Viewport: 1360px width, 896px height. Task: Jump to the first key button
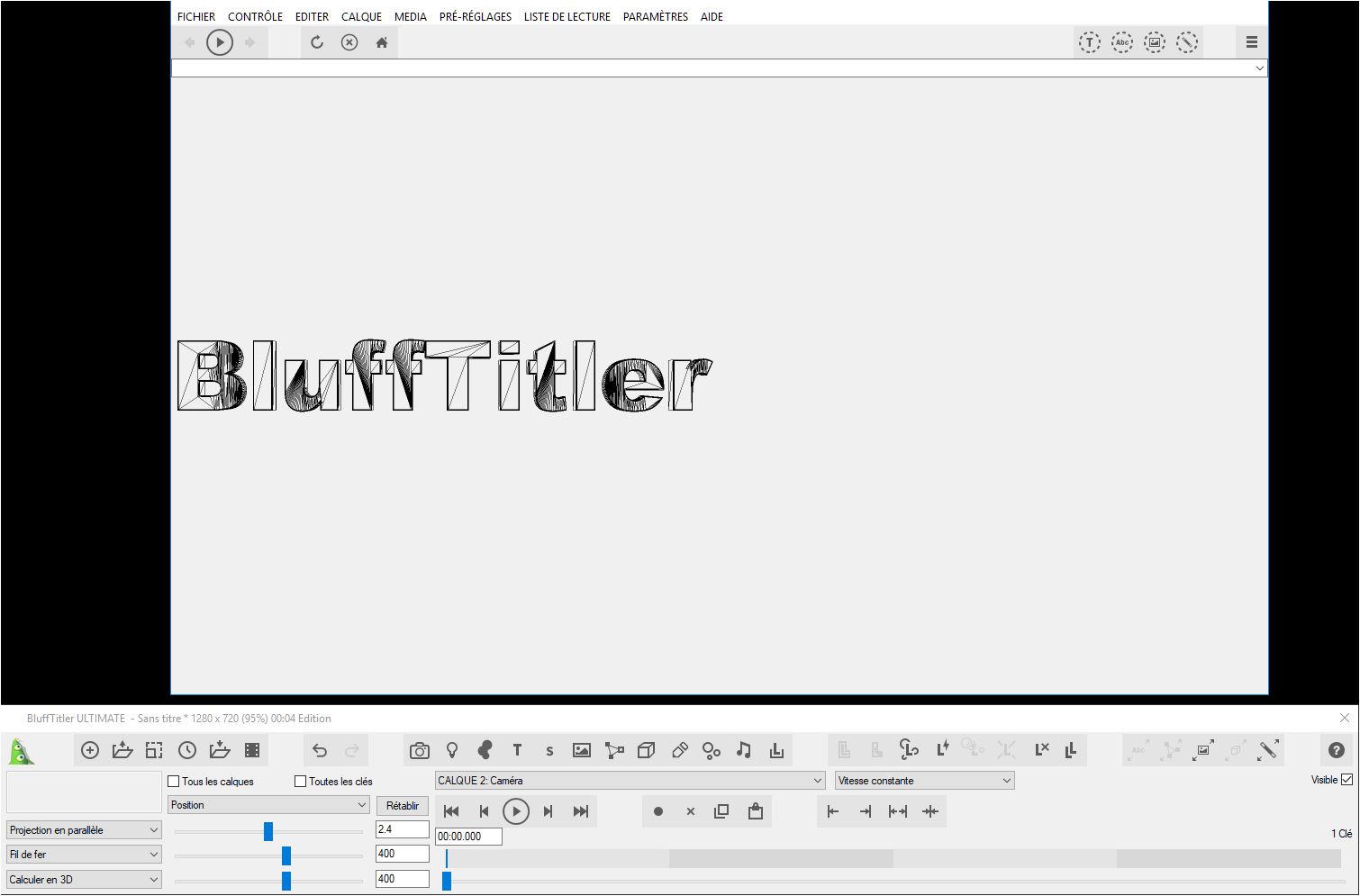pyautogui.click(x=451, y=811)
